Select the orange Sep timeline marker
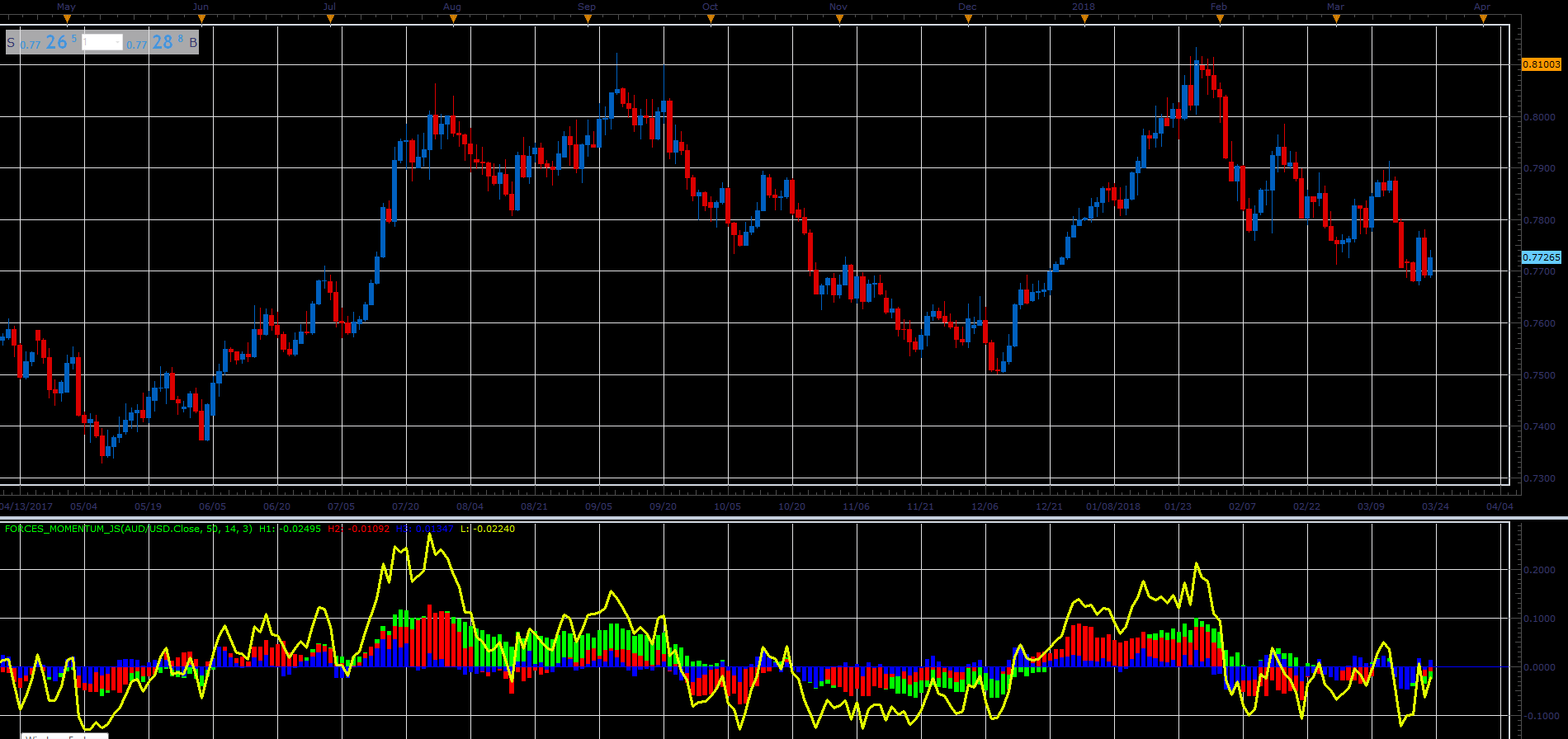 (x=588, y=17)
